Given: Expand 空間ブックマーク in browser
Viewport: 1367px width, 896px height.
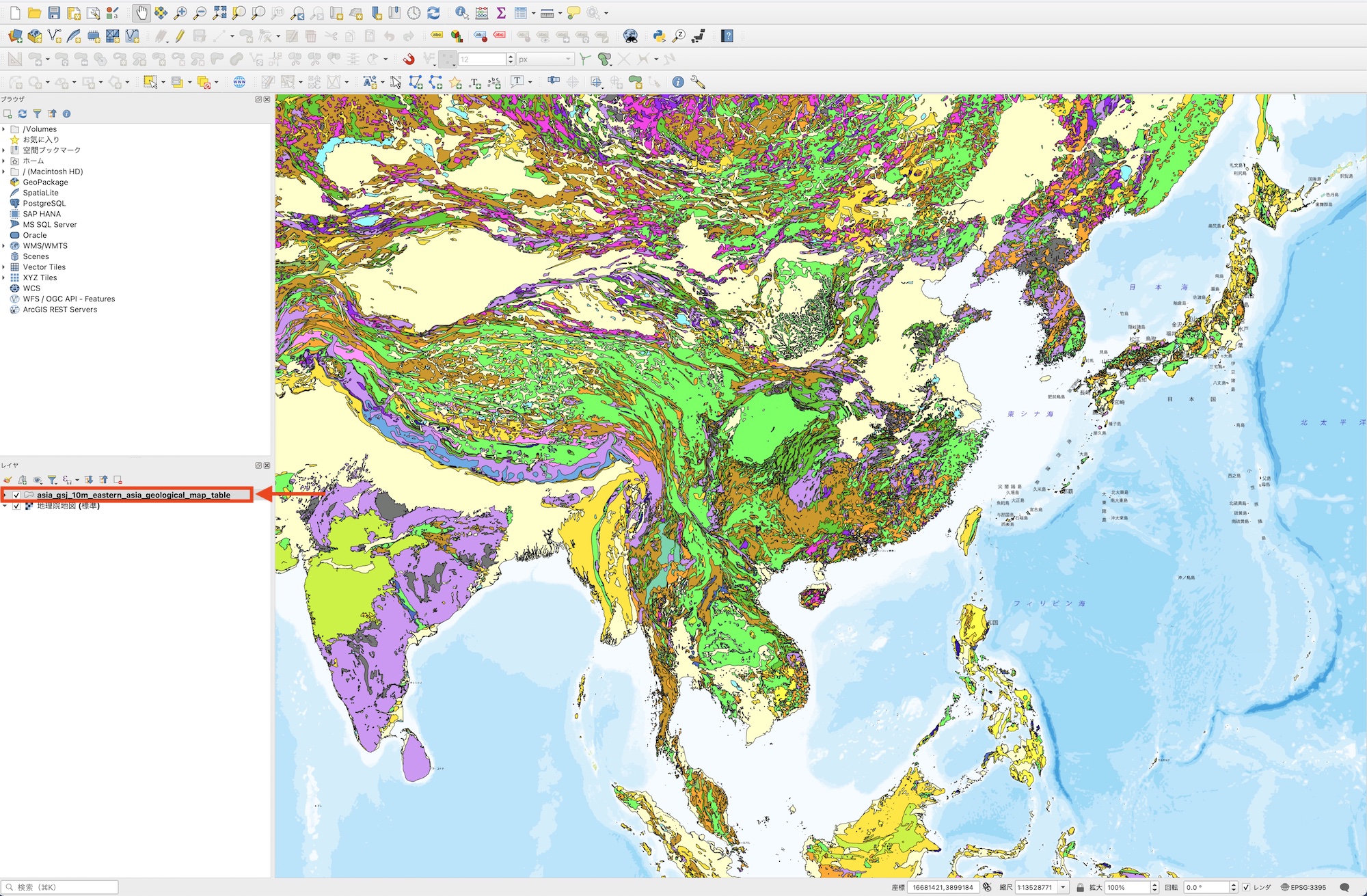Looking at the screenshot, I should (x=4, y=150).
